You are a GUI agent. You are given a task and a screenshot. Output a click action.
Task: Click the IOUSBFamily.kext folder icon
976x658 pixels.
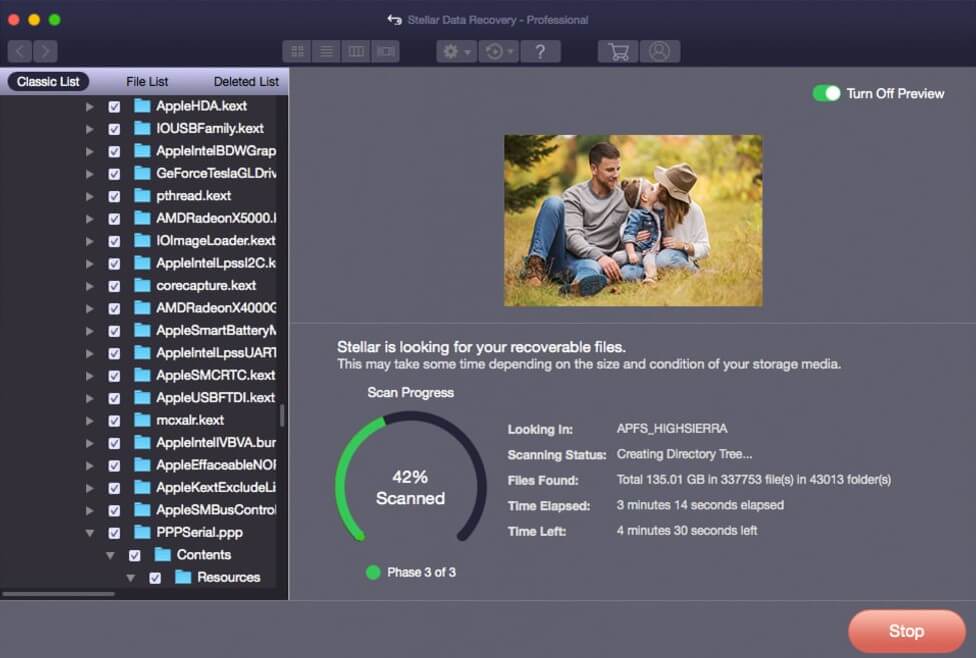[x=143, y=128]
